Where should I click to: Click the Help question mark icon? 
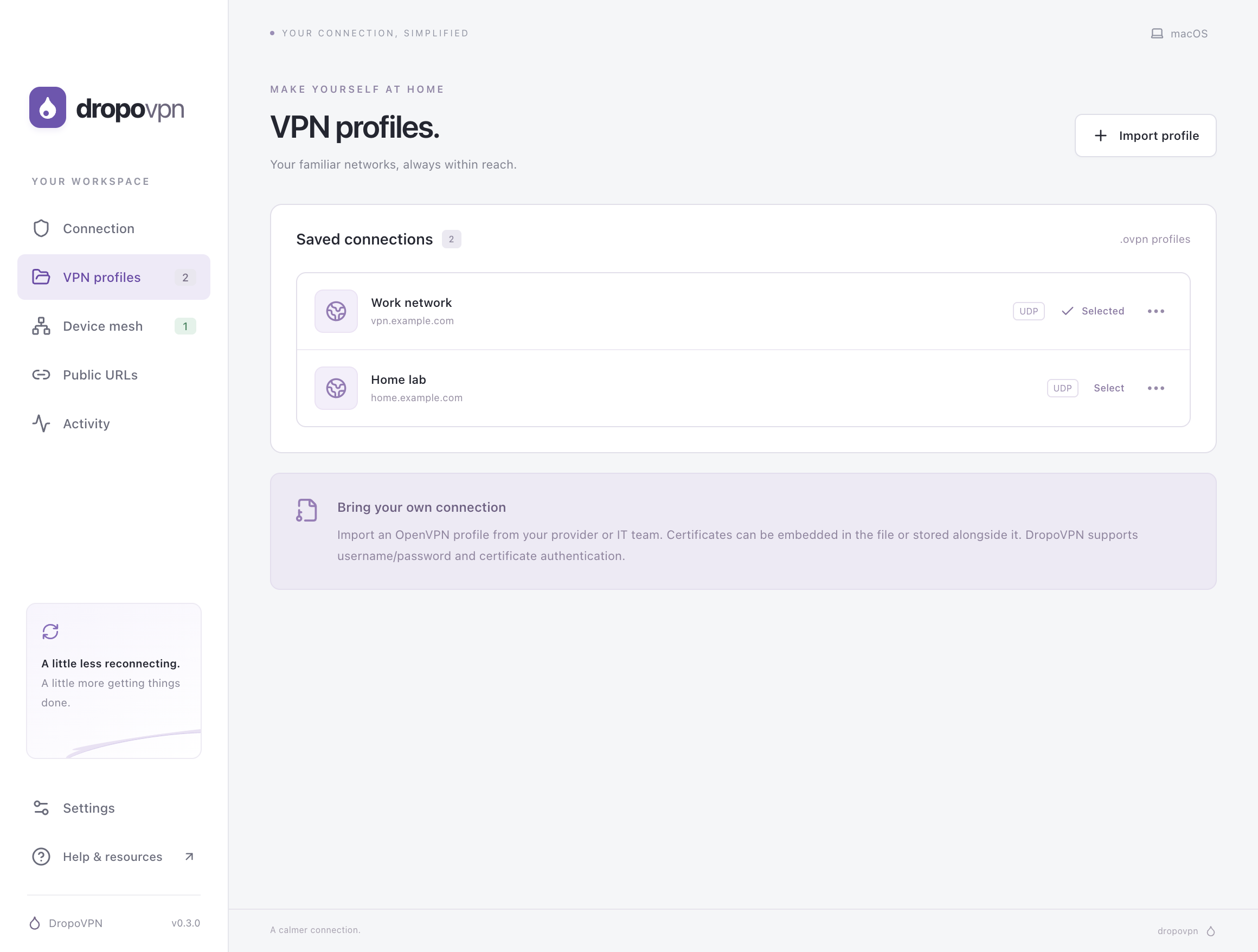click(x=41, y=857)
